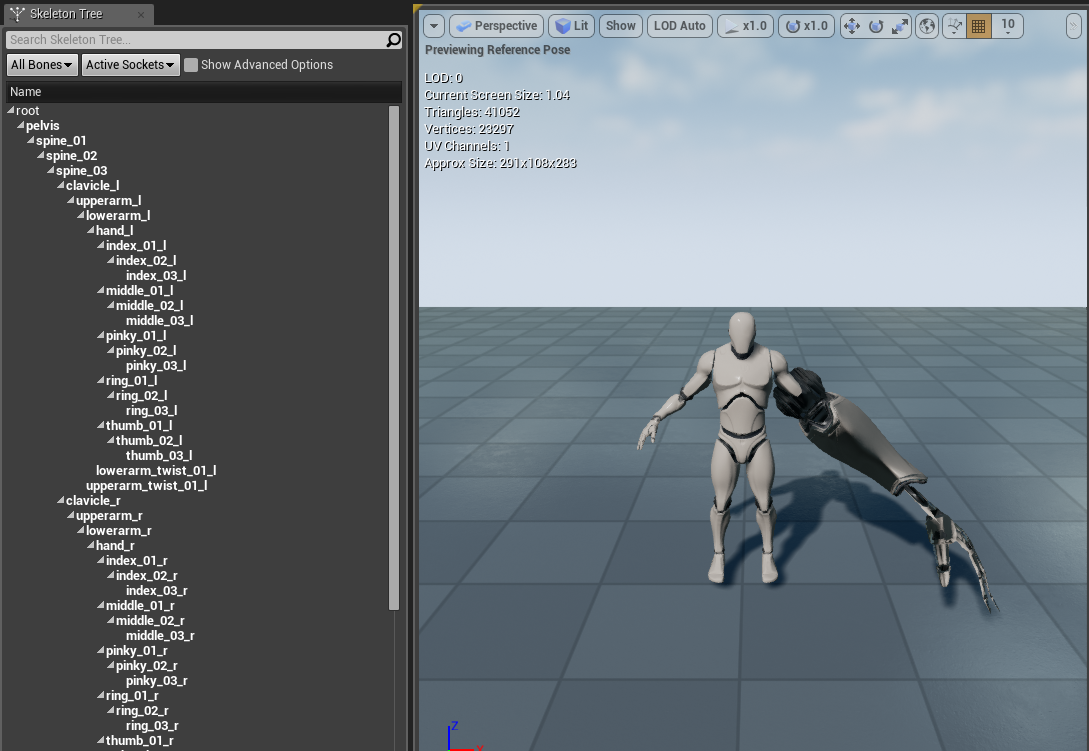Click search magnifier icon in Skeleton Tree
Image resolution: width=1089 pixels, height=751 pixels.
coord(394,40)
